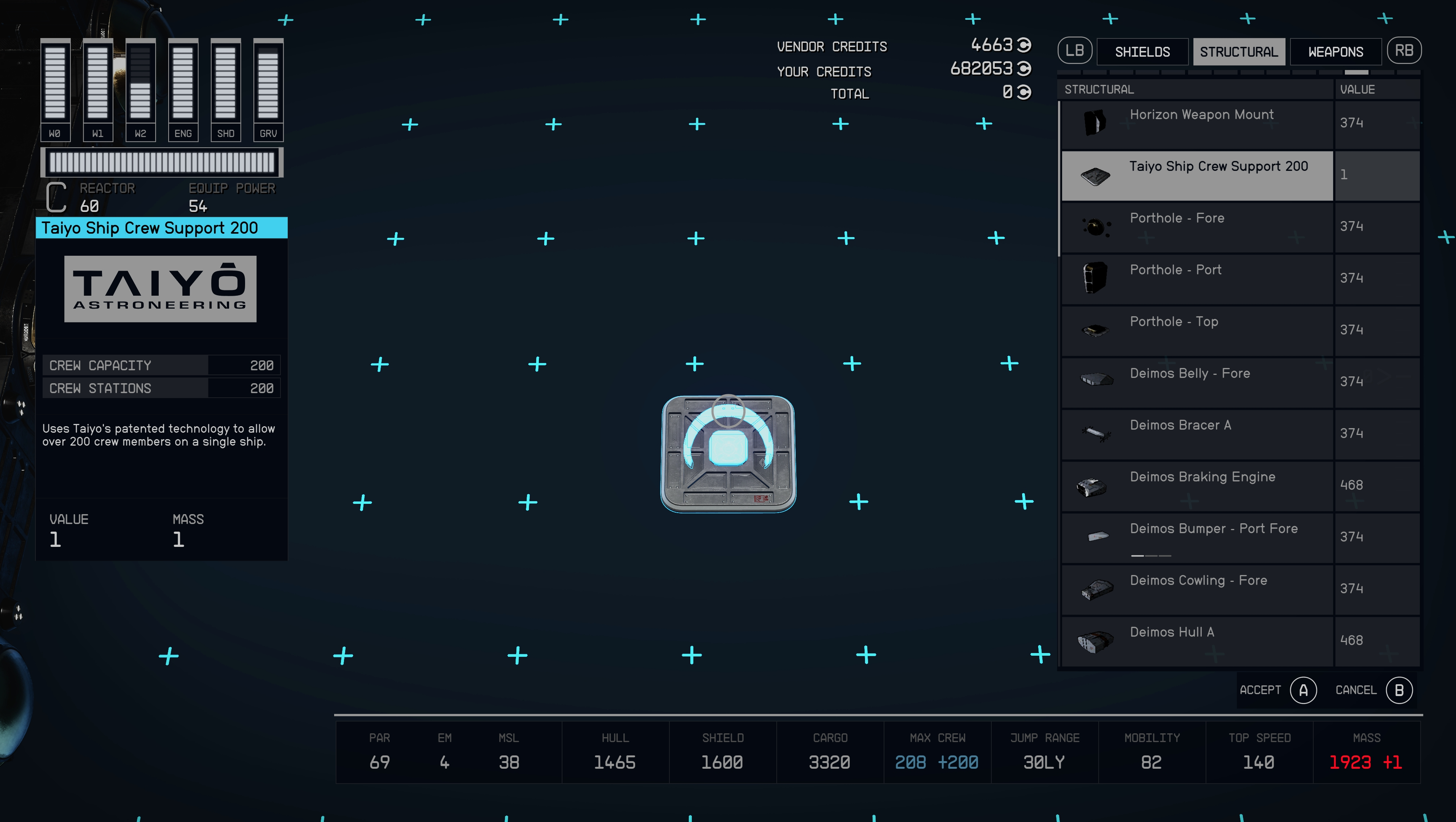Click the 468 value for Deimos Hull A

click(1351, 640)
